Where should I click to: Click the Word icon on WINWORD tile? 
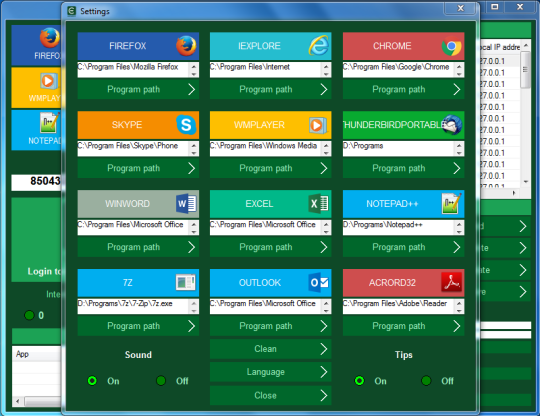[x=186, y=204]
